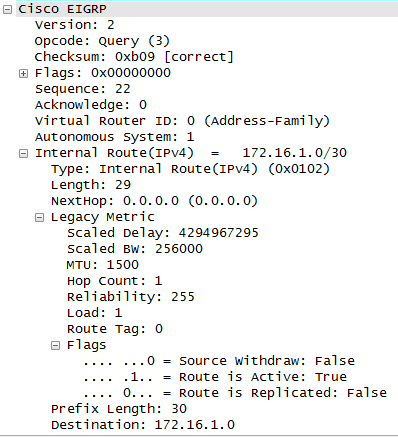Collapse the Legacy Metric section
The image size is (398, 437).
(x=39, y=218)
